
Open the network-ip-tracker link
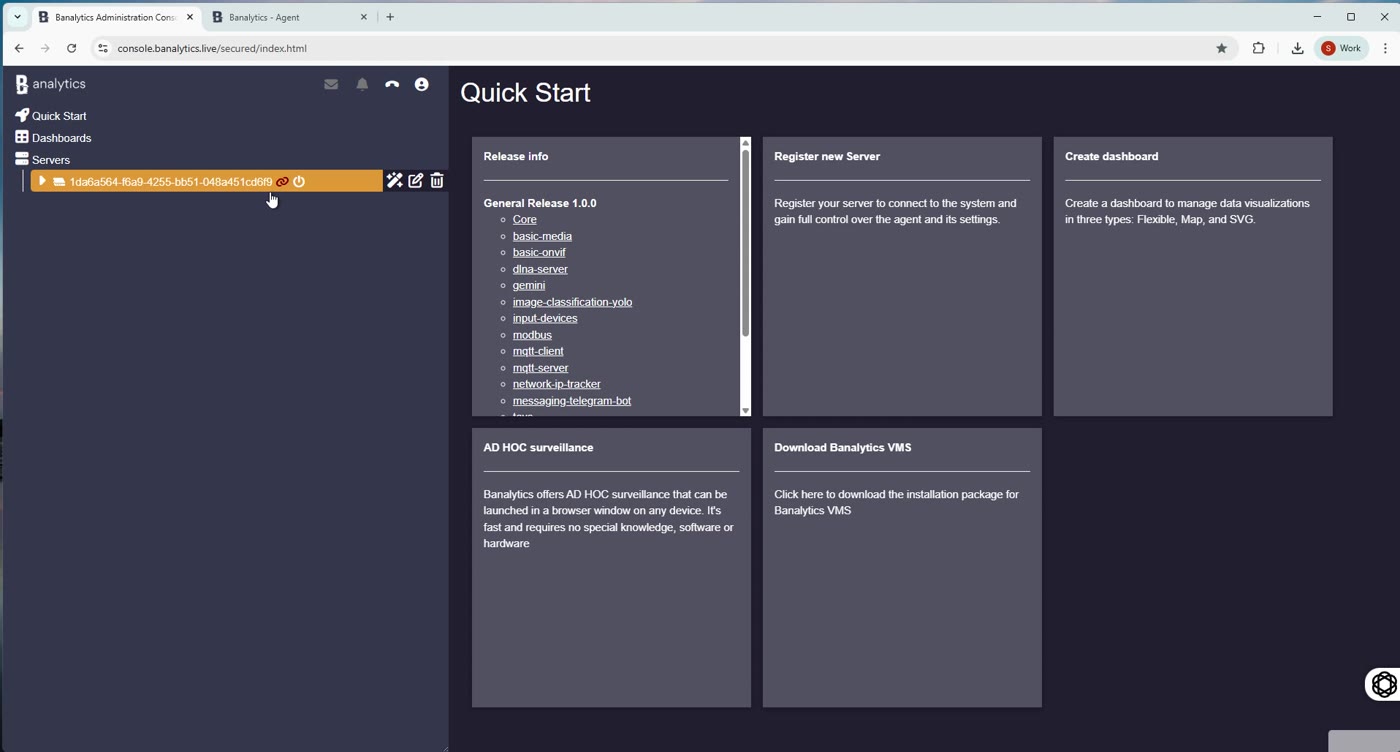557,384
